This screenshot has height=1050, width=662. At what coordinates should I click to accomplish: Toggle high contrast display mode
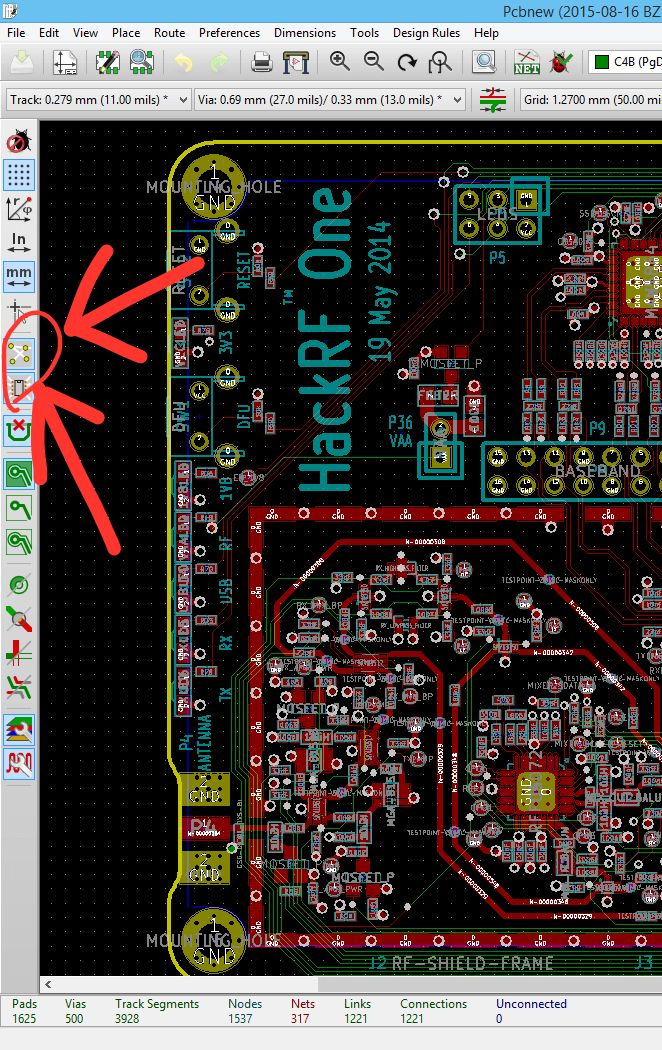tap(19, 686)
